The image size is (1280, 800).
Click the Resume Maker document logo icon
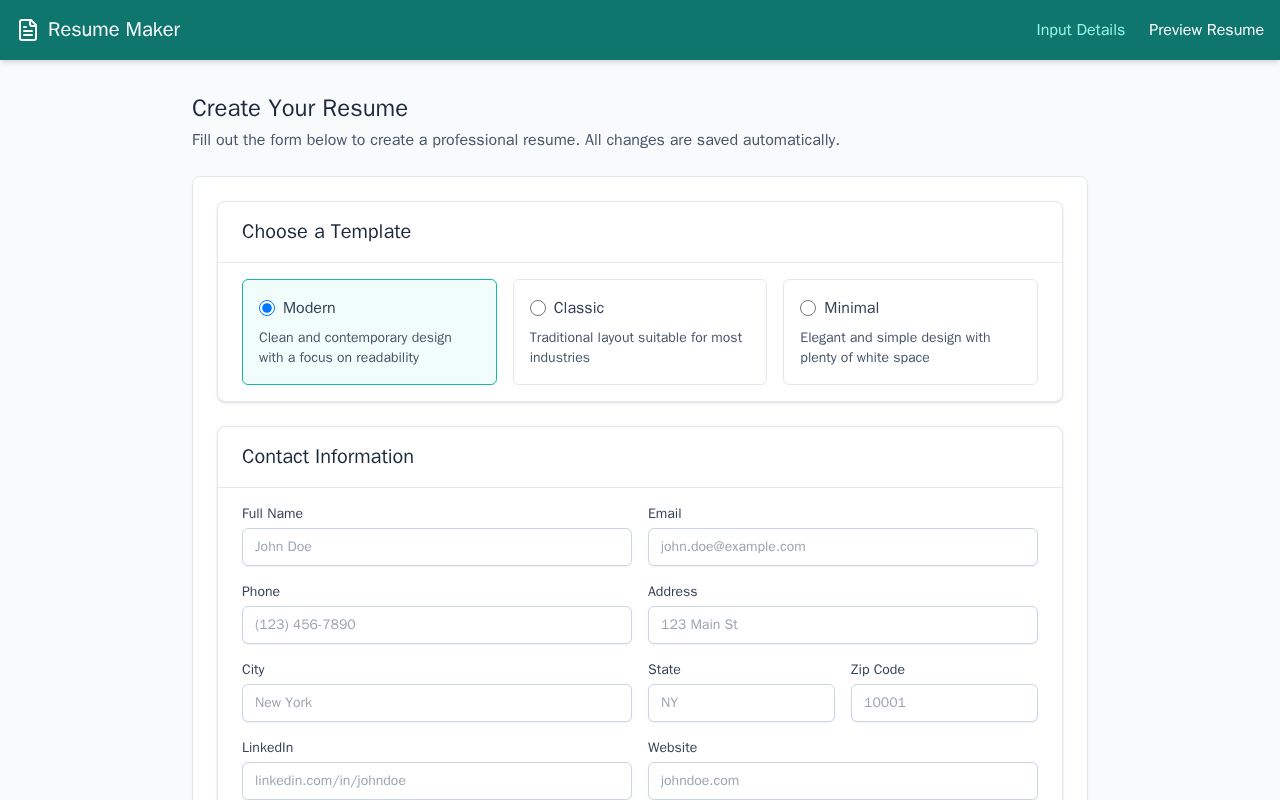tap(28, 30)
